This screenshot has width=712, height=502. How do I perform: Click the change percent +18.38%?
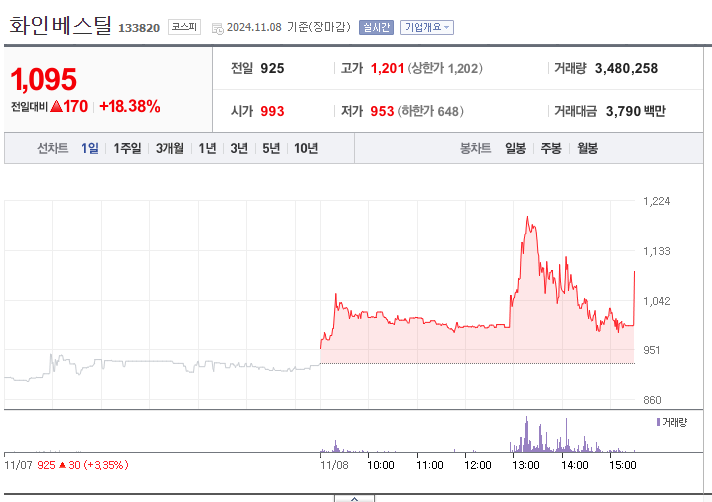click(x=129, y=107)
